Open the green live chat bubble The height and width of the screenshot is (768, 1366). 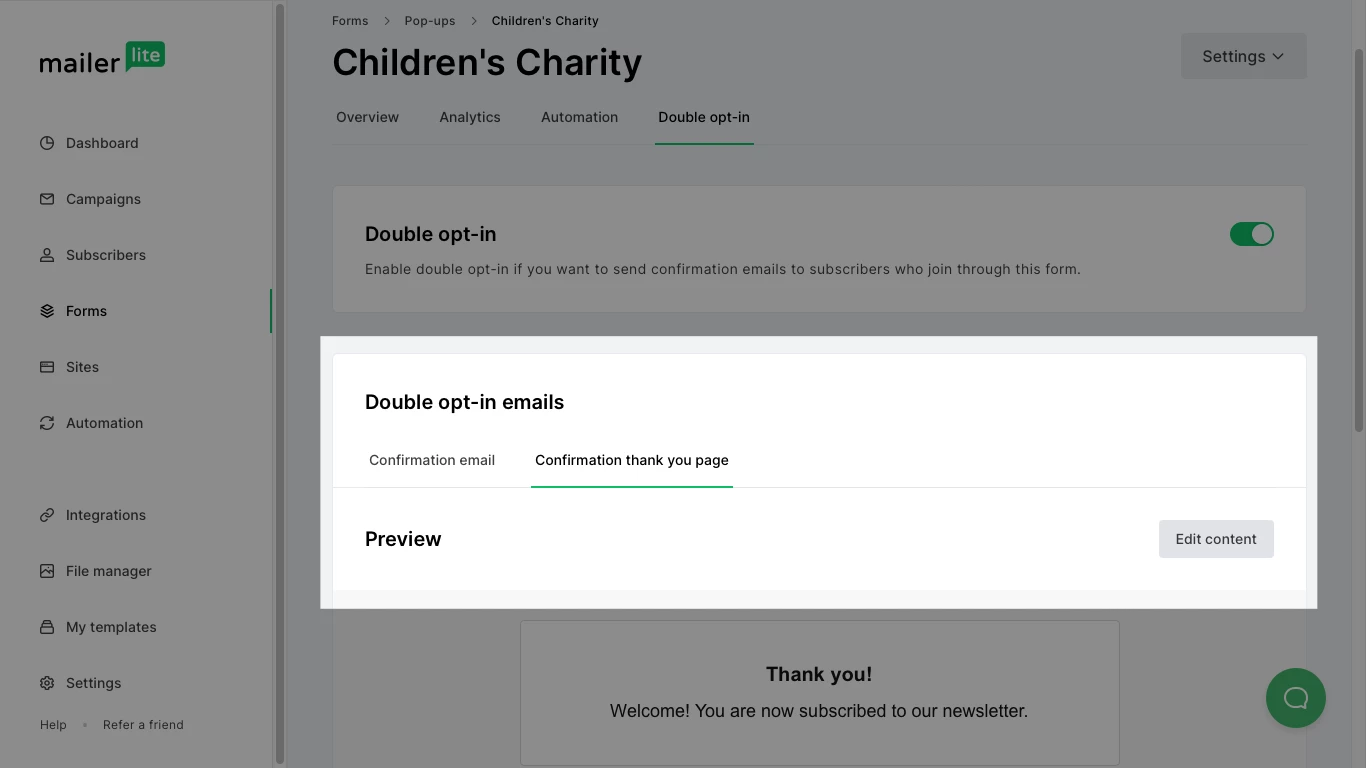pos(1295,698)
